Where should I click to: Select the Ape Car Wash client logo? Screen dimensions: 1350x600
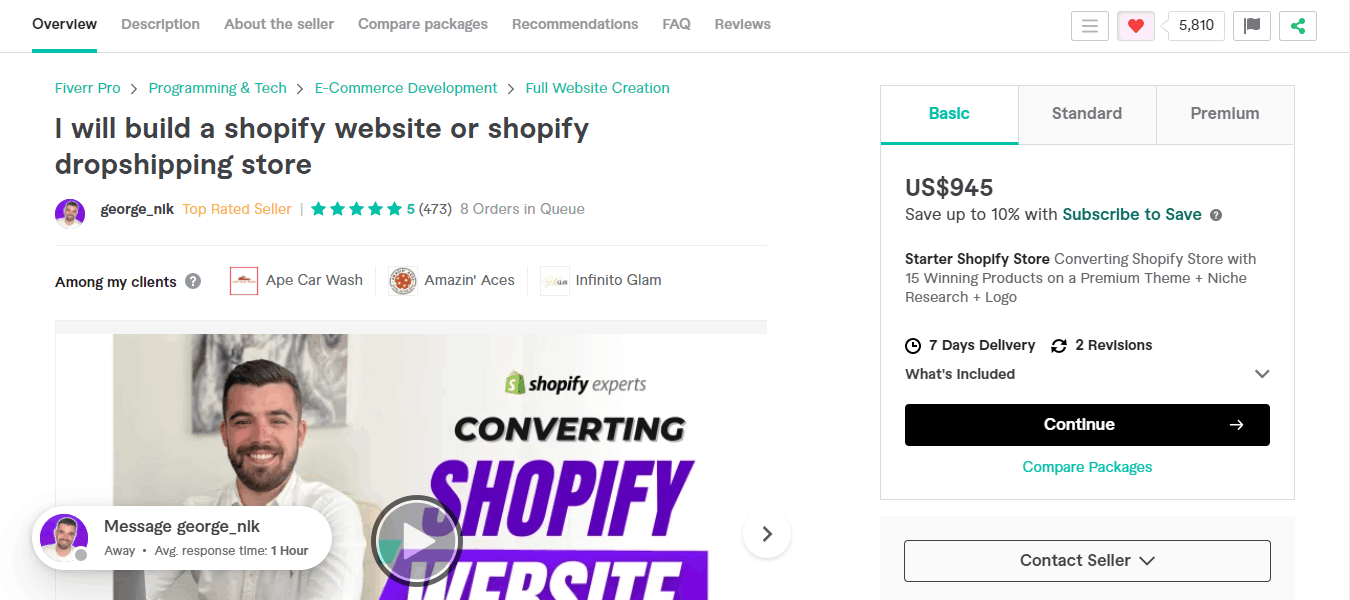point(244,280)
